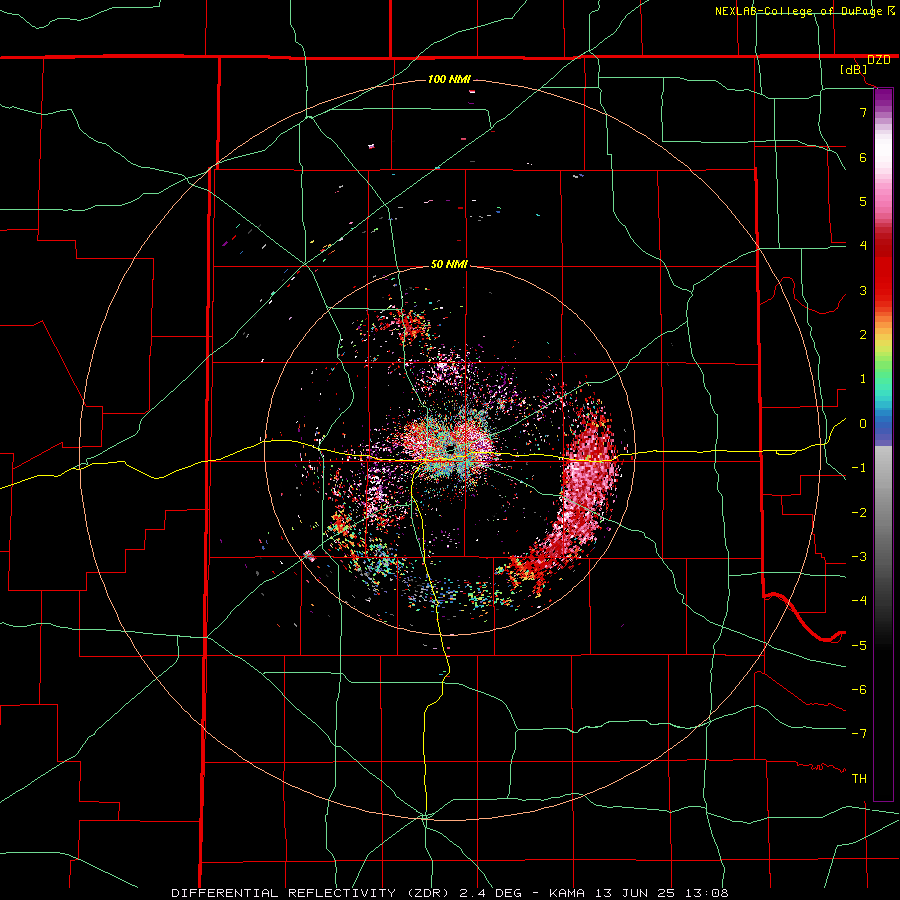Screen dimensions: 900x900
Task: Click the small logo icon after DuPage
Action: coord(891,10)
